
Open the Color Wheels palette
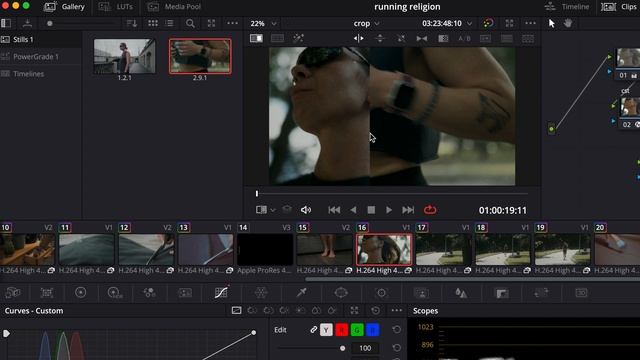(80, 292)
